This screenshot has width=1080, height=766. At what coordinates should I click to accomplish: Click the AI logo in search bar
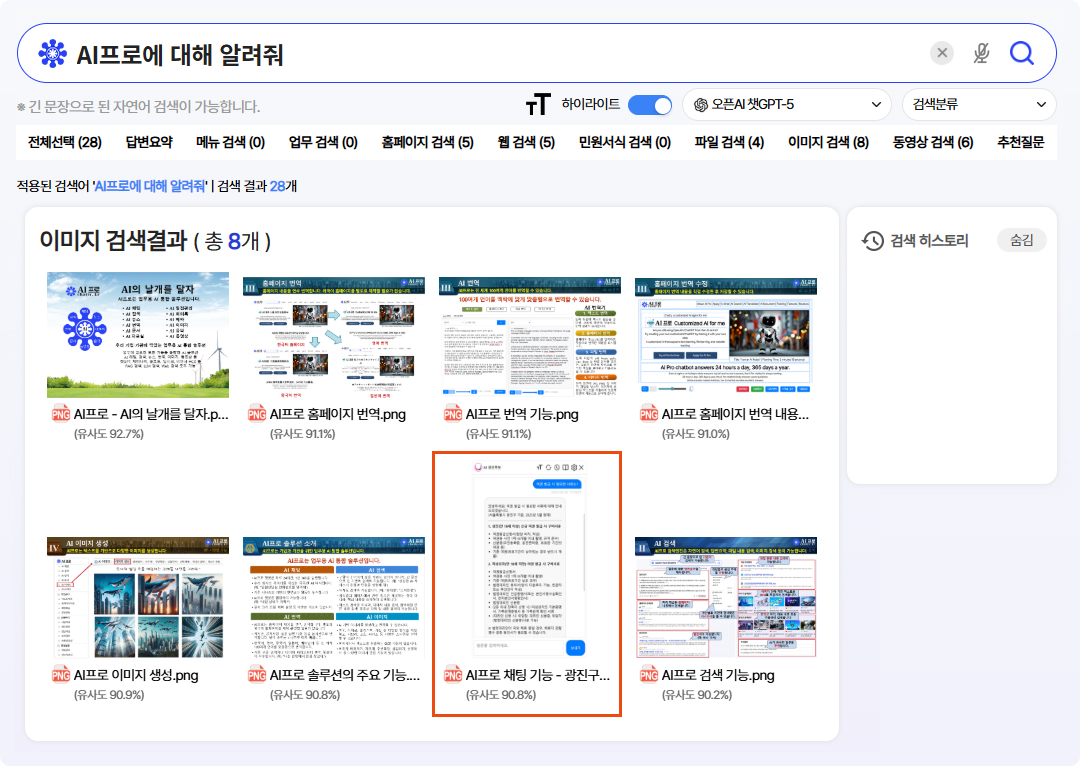pos(52,54)
